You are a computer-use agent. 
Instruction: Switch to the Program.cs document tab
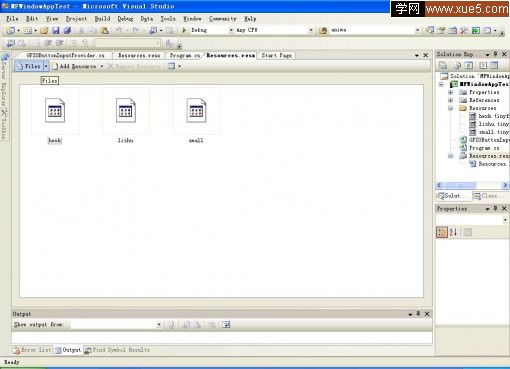pos(185,55)
